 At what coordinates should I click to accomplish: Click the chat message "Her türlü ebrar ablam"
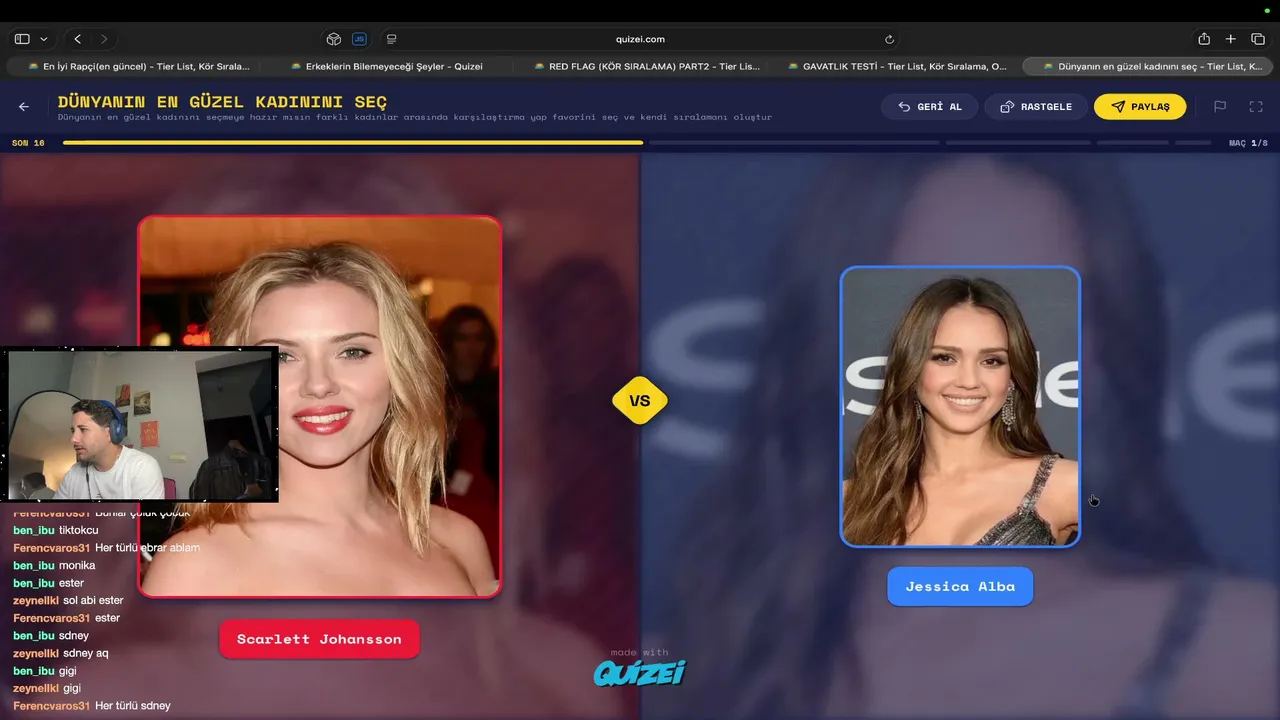click(x=147, y=548)
